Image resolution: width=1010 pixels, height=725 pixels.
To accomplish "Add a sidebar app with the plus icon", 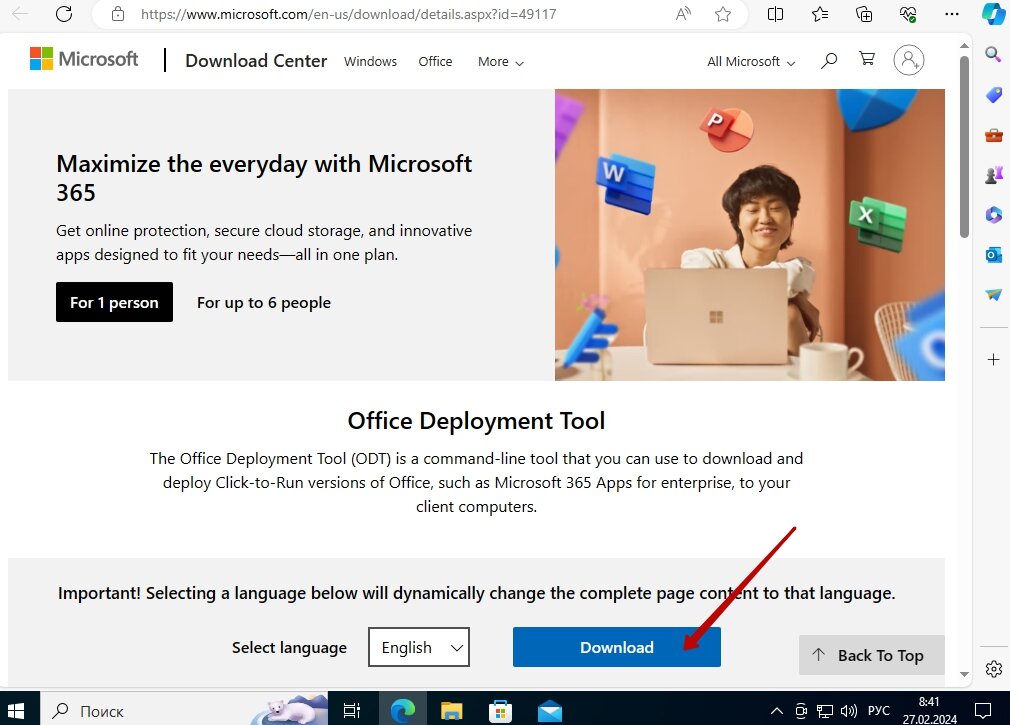I will click(x=993, y=359).
